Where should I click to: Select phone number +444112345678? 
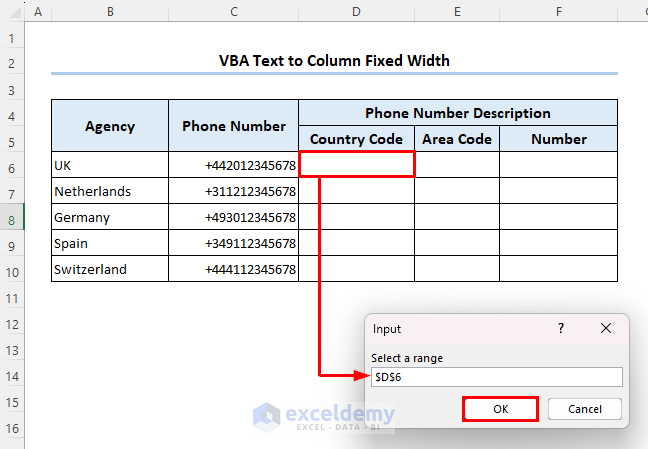pos(233,269)
